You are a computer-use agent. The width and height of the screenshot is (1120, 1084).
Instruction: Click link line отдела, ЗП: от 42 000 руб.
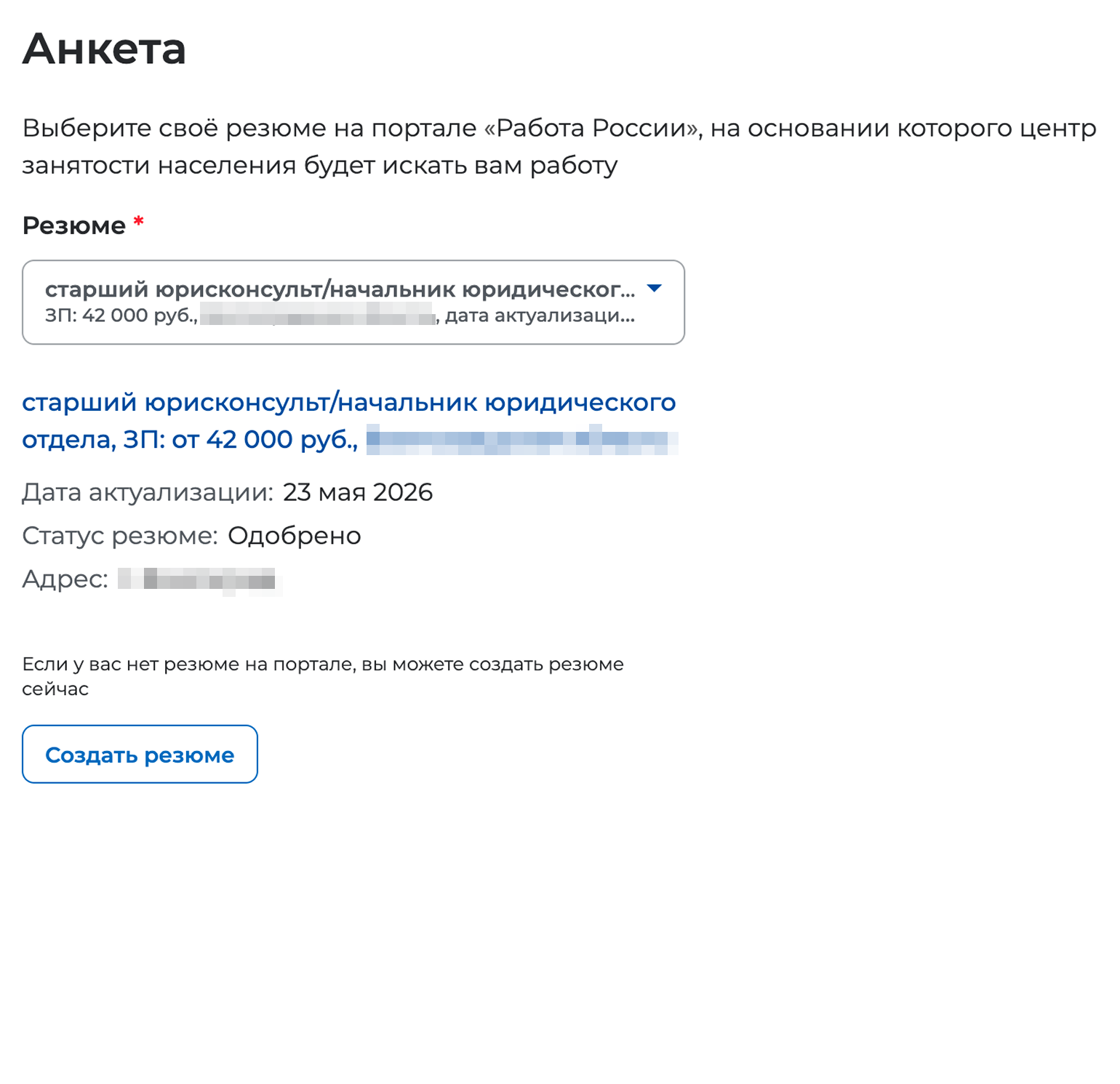pos(190,440)
